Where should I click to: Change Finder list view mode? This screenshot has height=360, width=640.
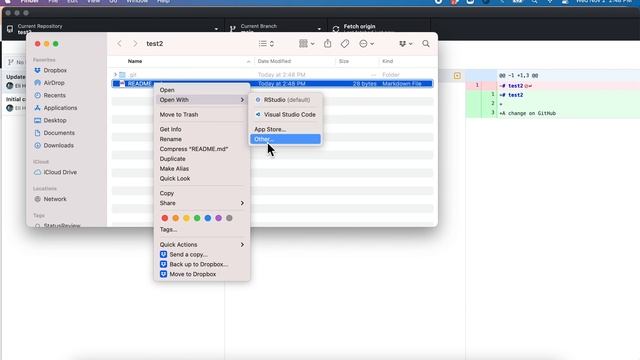click(x=266, y=44)
